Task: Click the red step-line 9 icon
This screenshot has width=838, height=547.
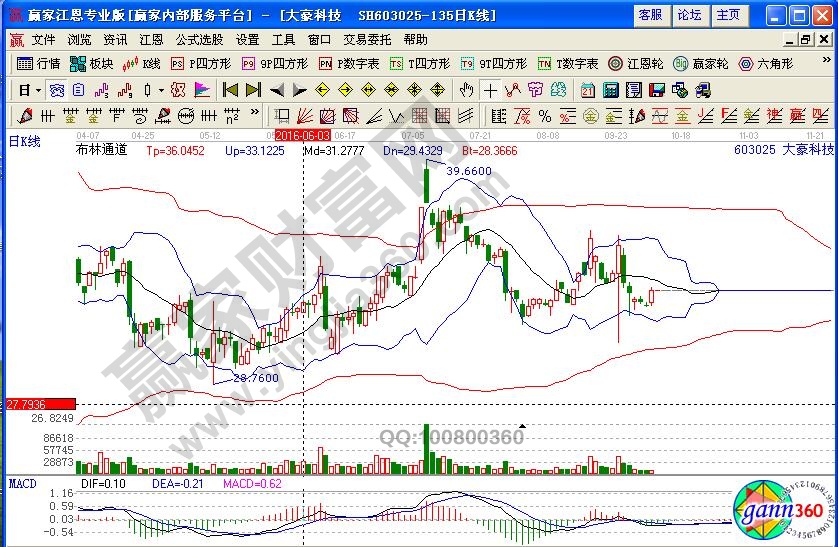Action: [125, 90]
